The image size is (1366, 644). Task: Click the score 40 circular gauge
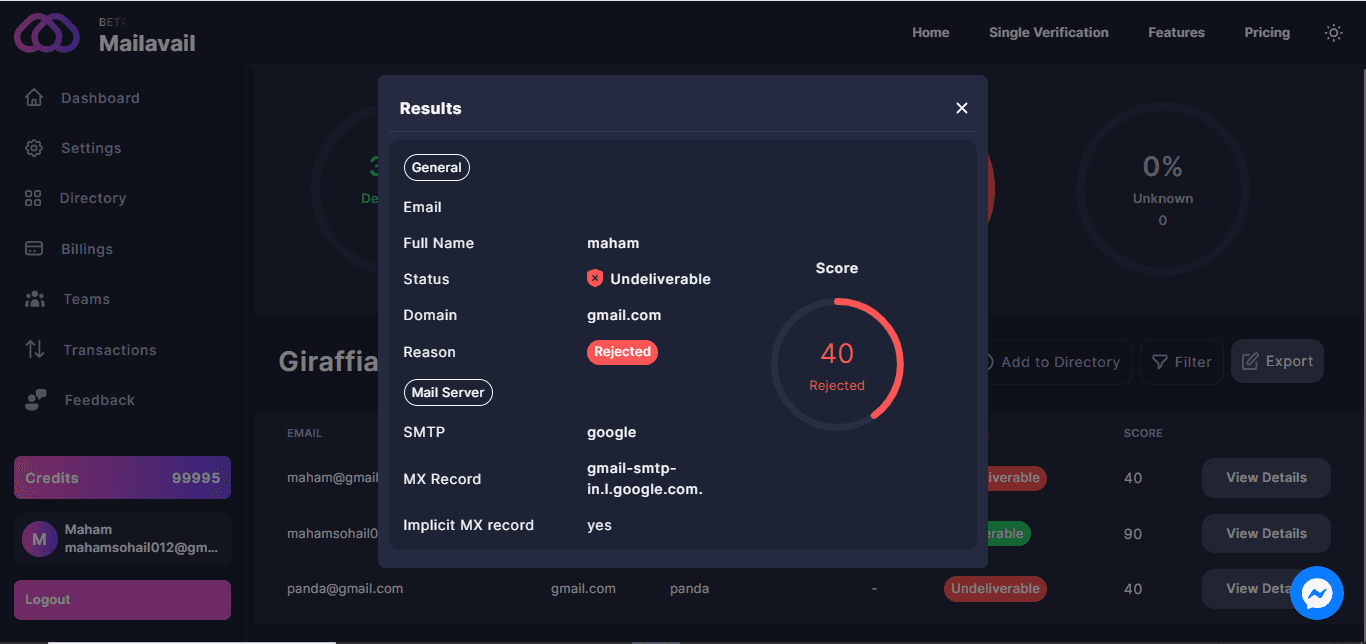[x=837, y=364]
